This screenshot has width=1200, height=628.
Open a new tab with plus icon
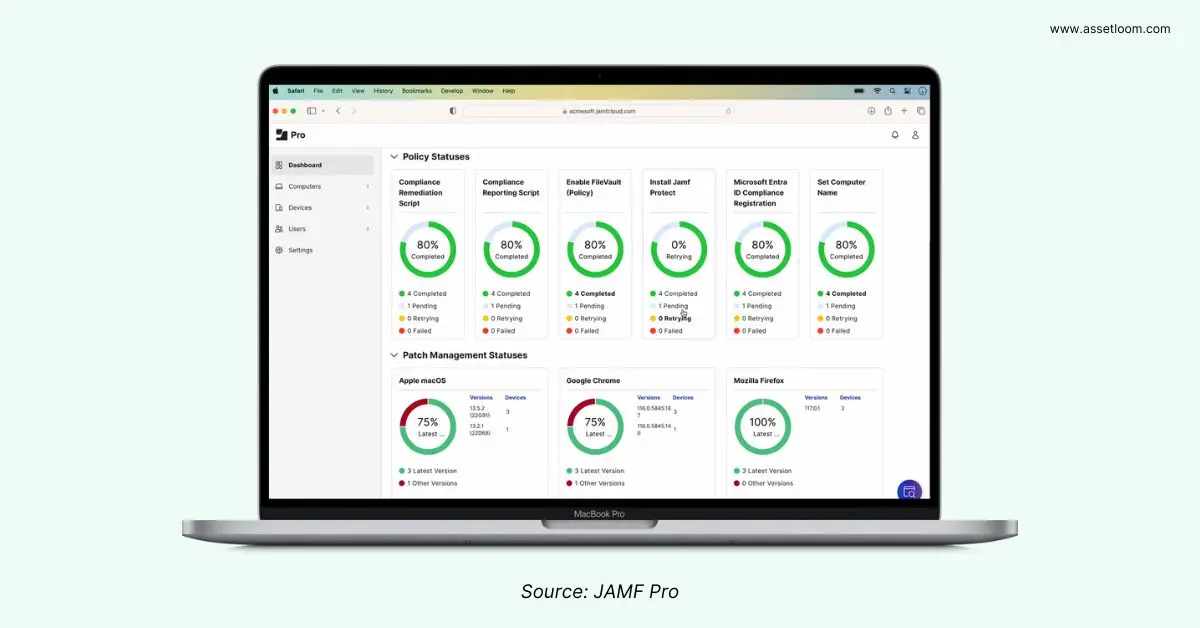(x=904, y=111)
